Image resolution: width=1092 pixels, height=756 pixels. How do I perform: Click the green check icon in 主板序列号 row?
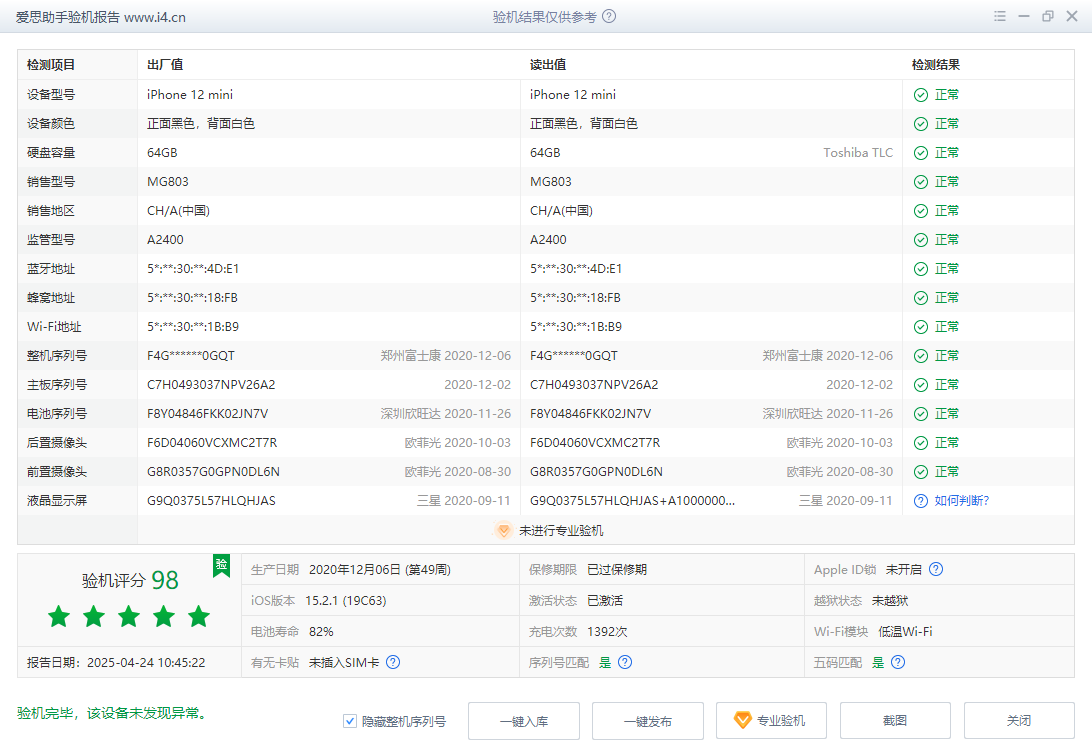pos(921,385)
